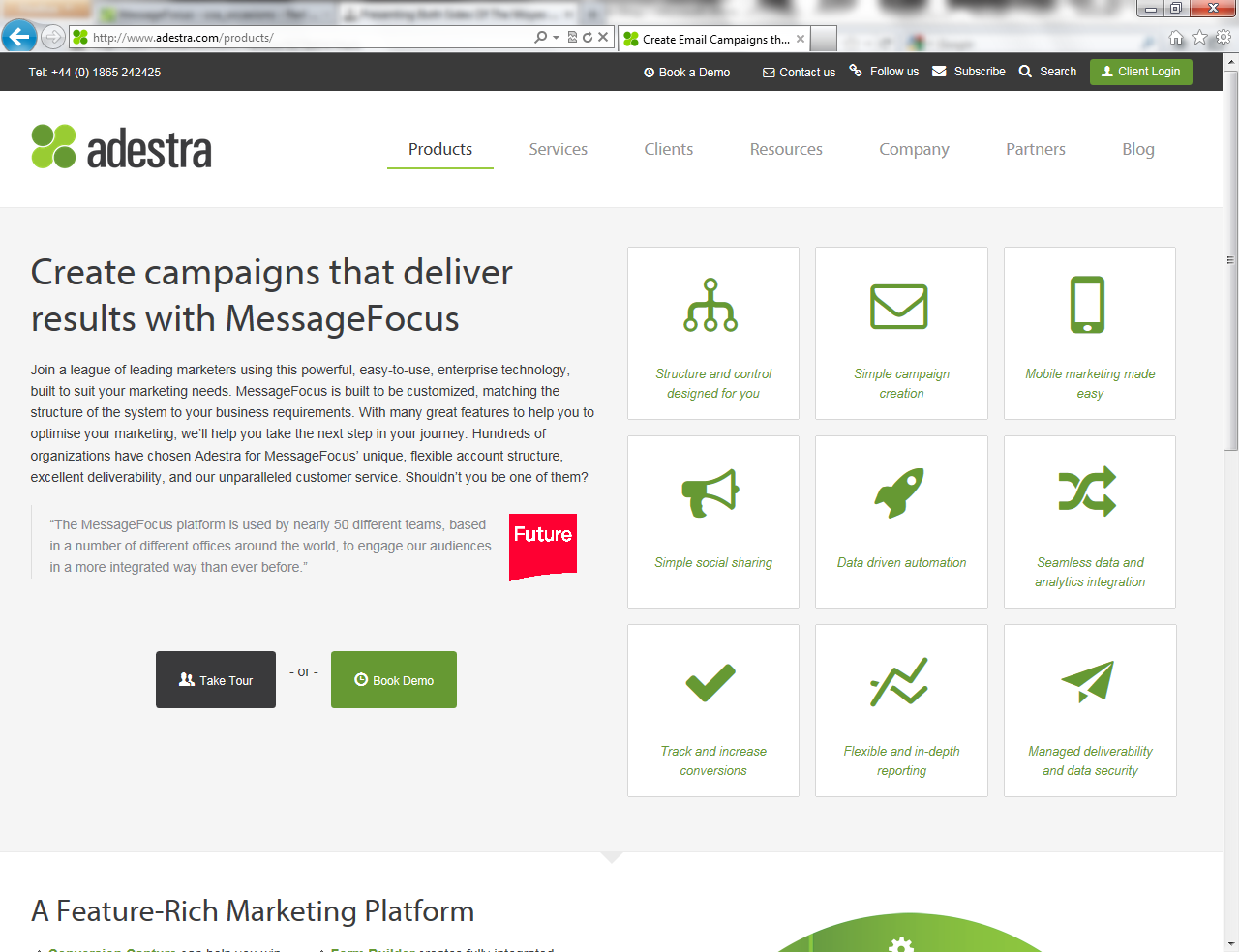Click the compatibility view icon in address bar
Image resolution: width=1239 pixels, height=952 pixels.
tap(572, 37)
